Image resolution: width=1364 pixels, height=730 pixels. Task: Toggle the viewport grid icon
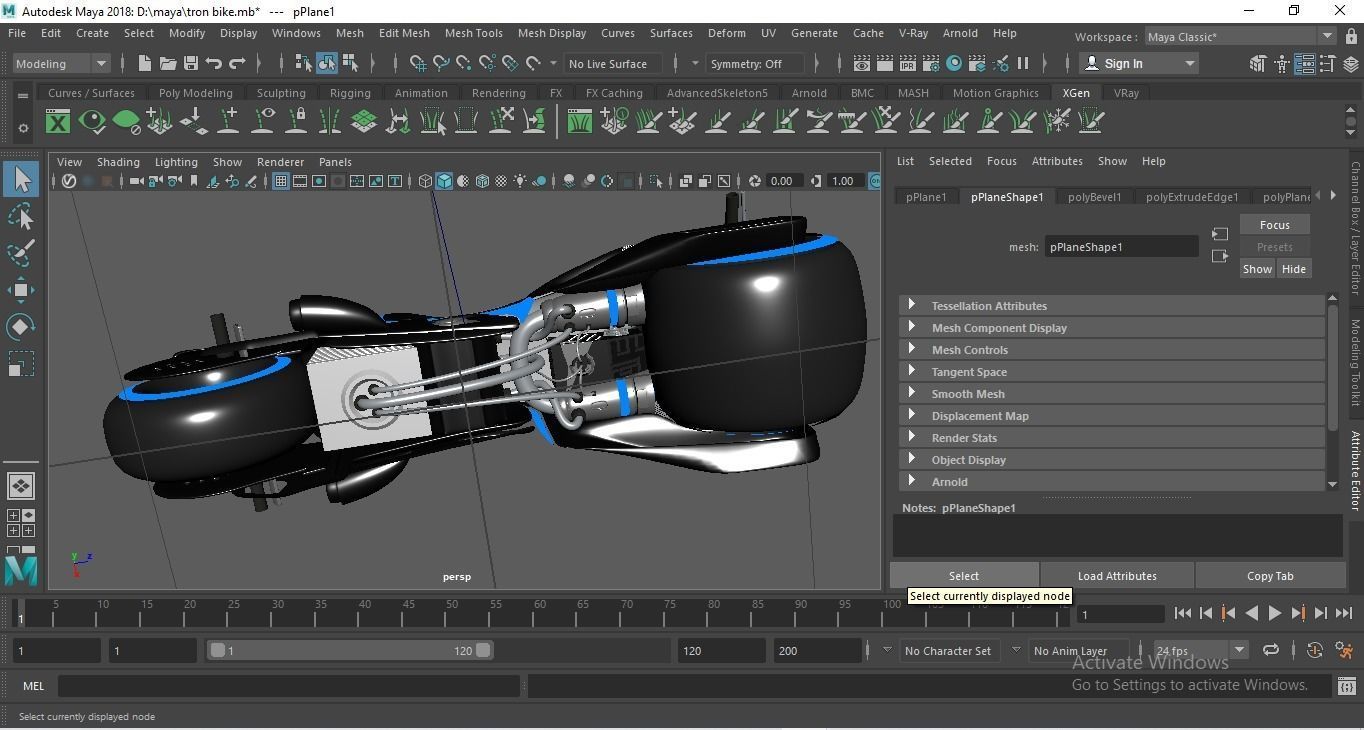pyautogui.click(x=280, y=181)
